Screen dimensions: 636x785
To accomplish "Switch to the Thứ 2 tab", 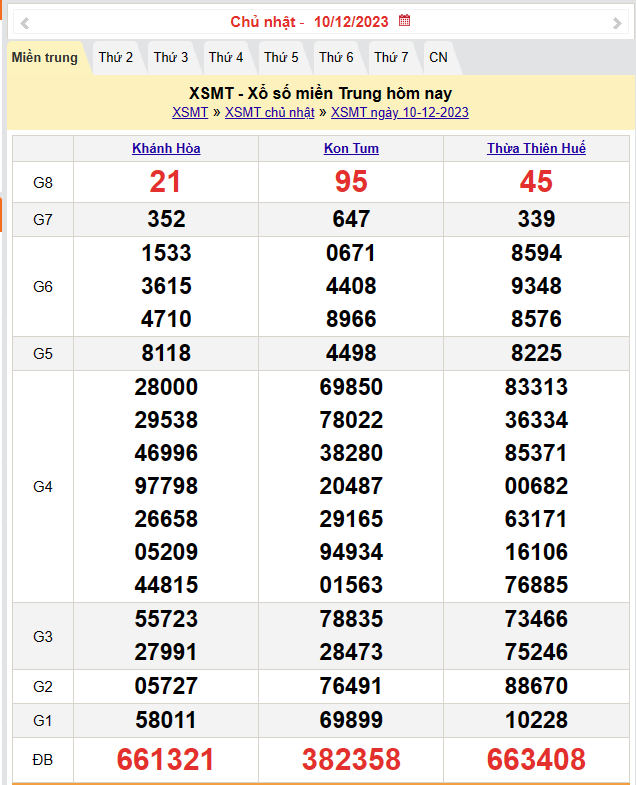I will click(116, 58).
